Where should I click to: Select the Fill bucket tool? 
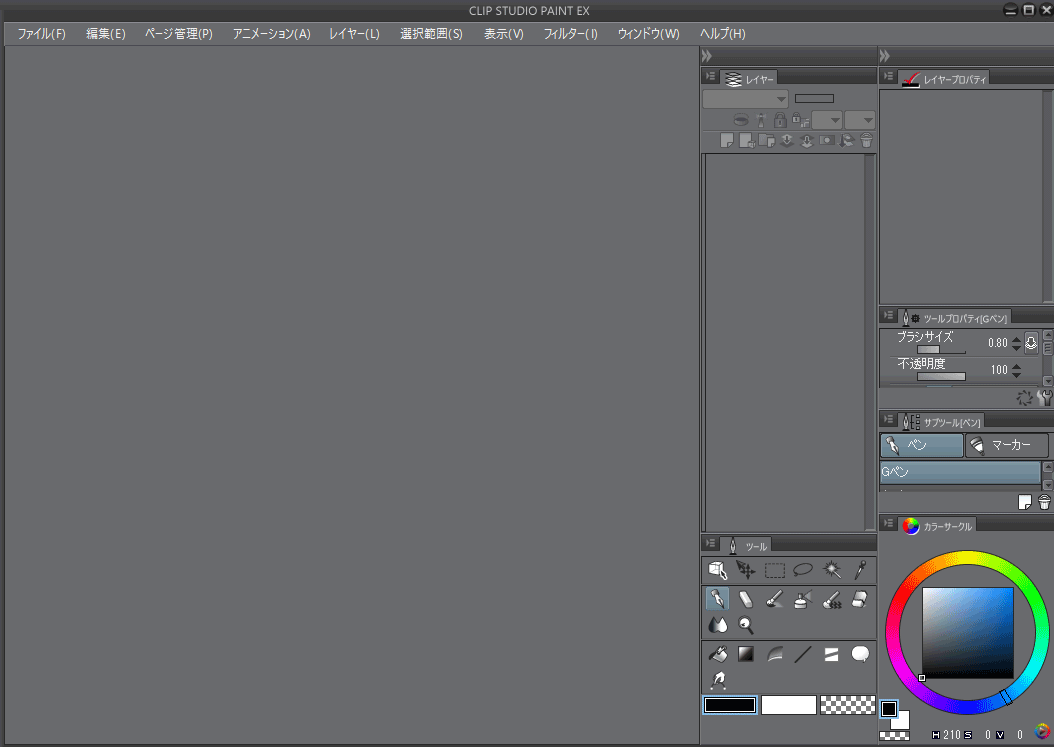pos(717,655)
